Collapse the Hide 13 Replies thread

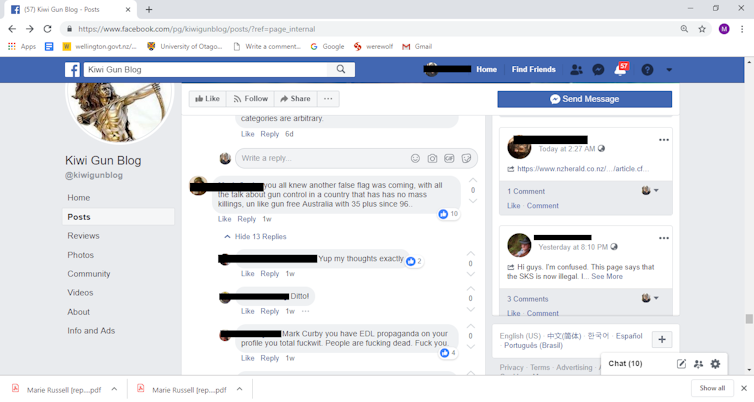pyautogui.click(x=255, y=237)
